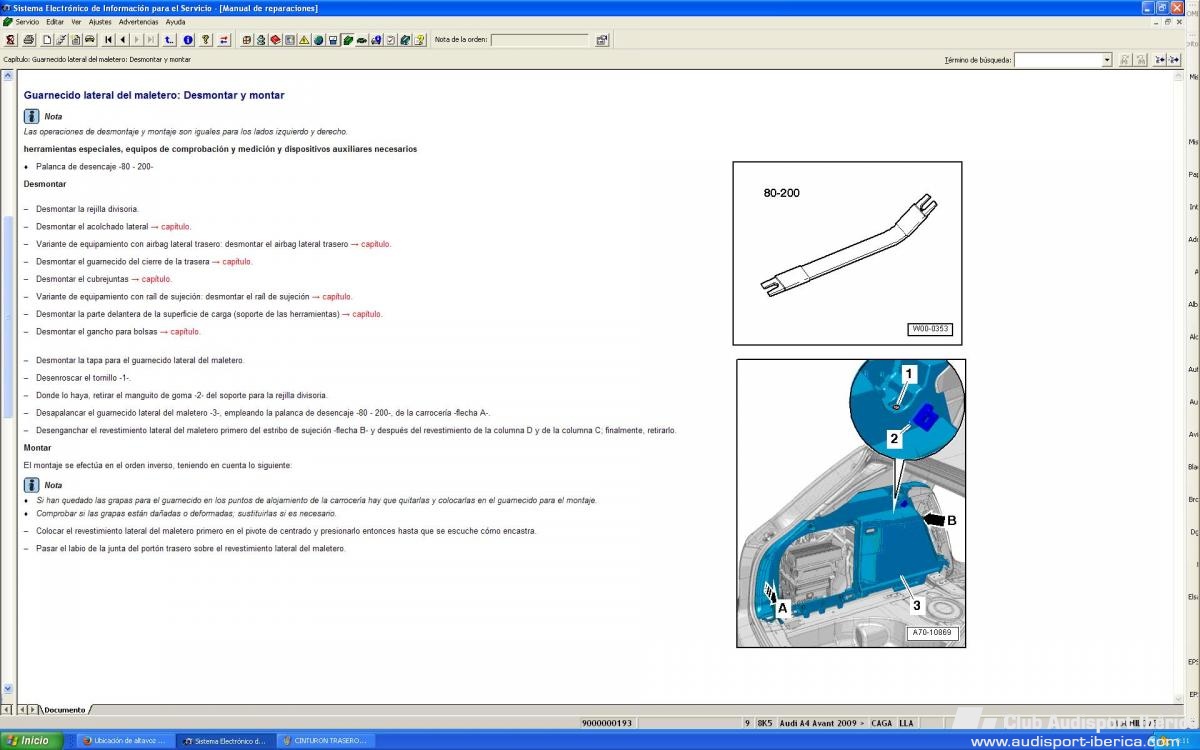Image resolution: width=1200 pixels, height=750 pixels.
Task: Click the '9000000193' status bar number
Action: [609, 723]
